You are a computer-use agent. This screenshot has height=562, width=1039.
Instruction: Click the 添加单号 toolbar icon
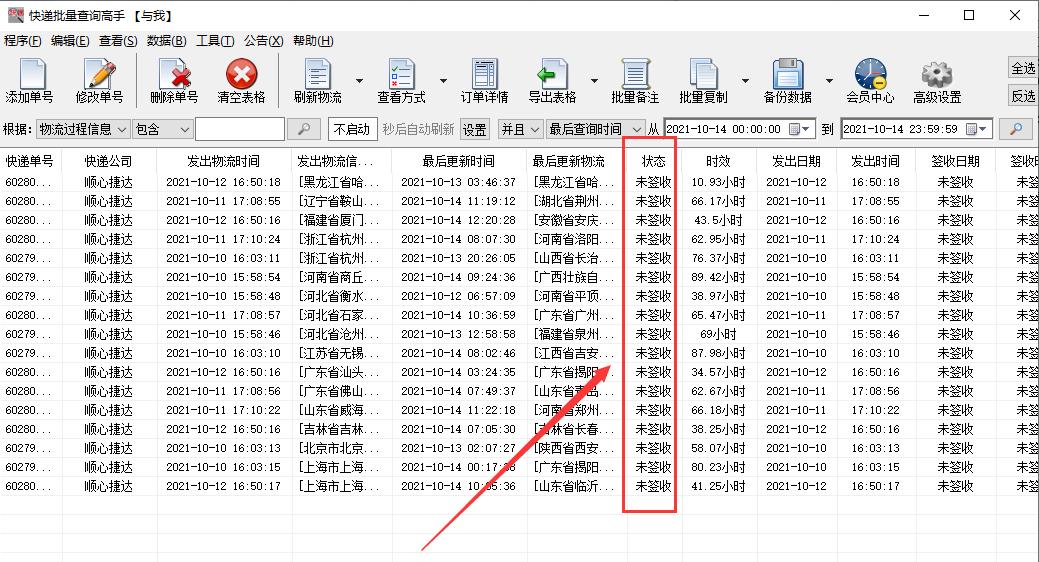(x=30, y=74)
